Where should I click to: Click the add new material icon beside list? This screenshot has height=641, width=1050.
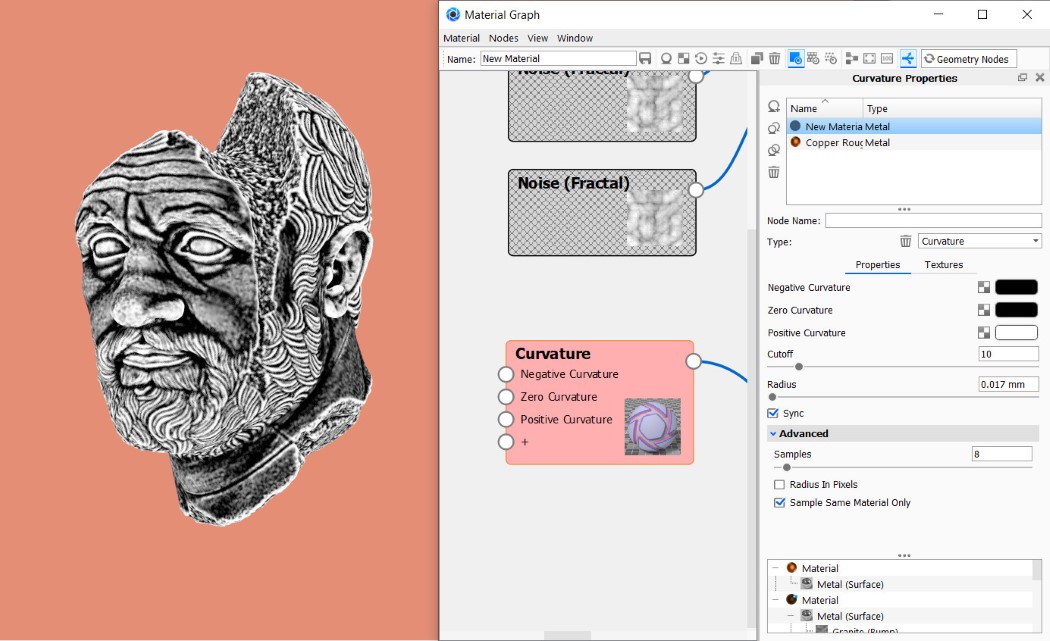773,106
